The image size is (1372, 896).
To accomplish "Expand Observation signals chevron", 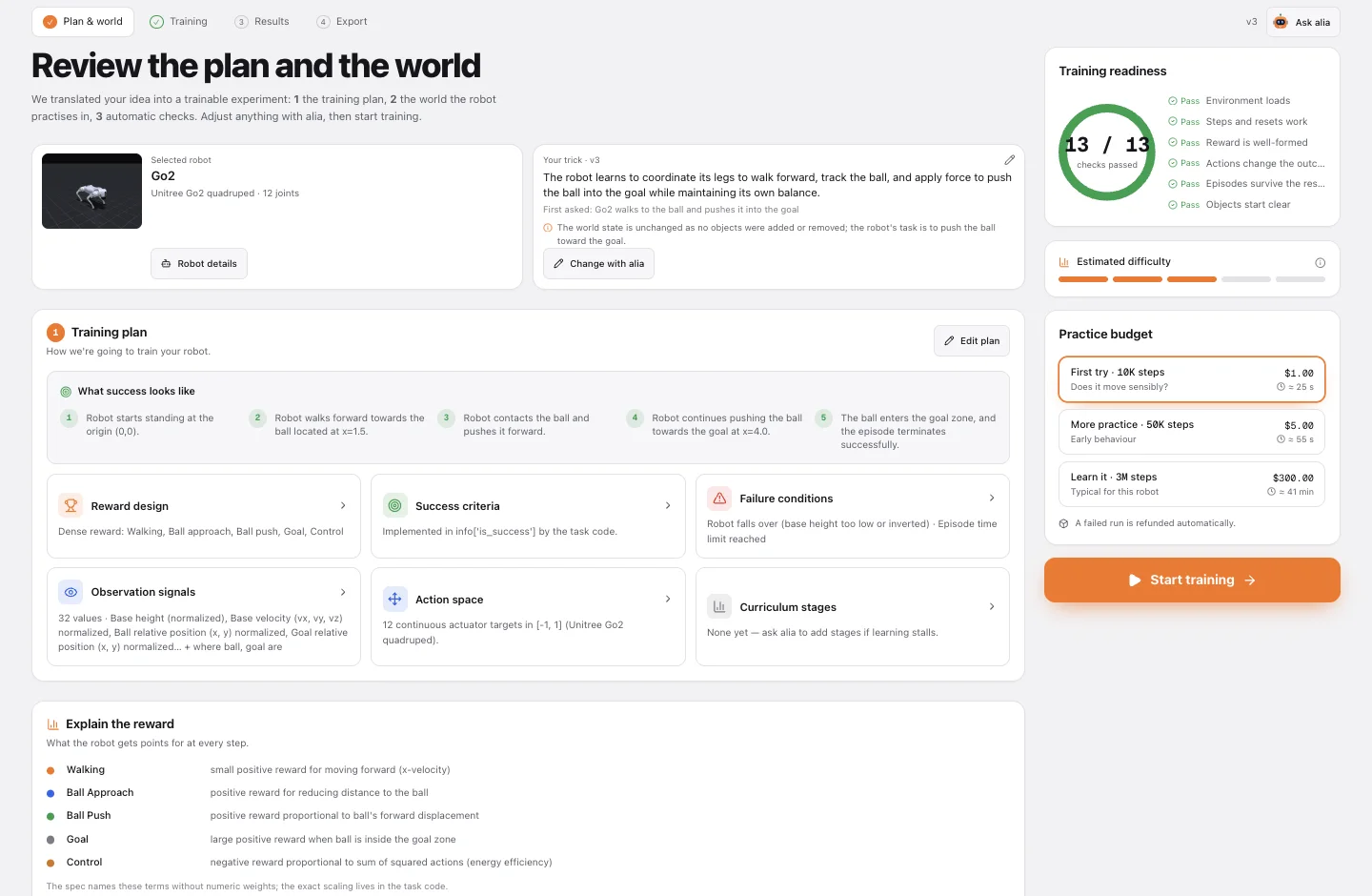I will pyautogui.click(x=343, y=592).
